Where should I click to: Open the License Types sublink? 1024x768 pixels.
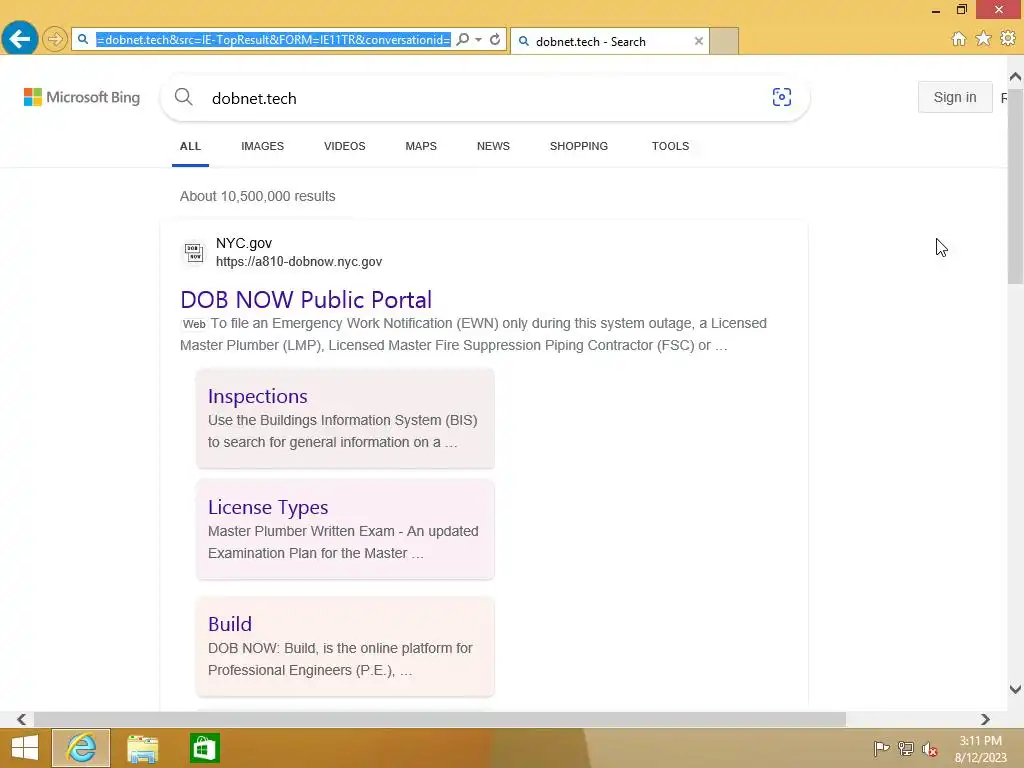pyautogui.click(x=268, y=507)
